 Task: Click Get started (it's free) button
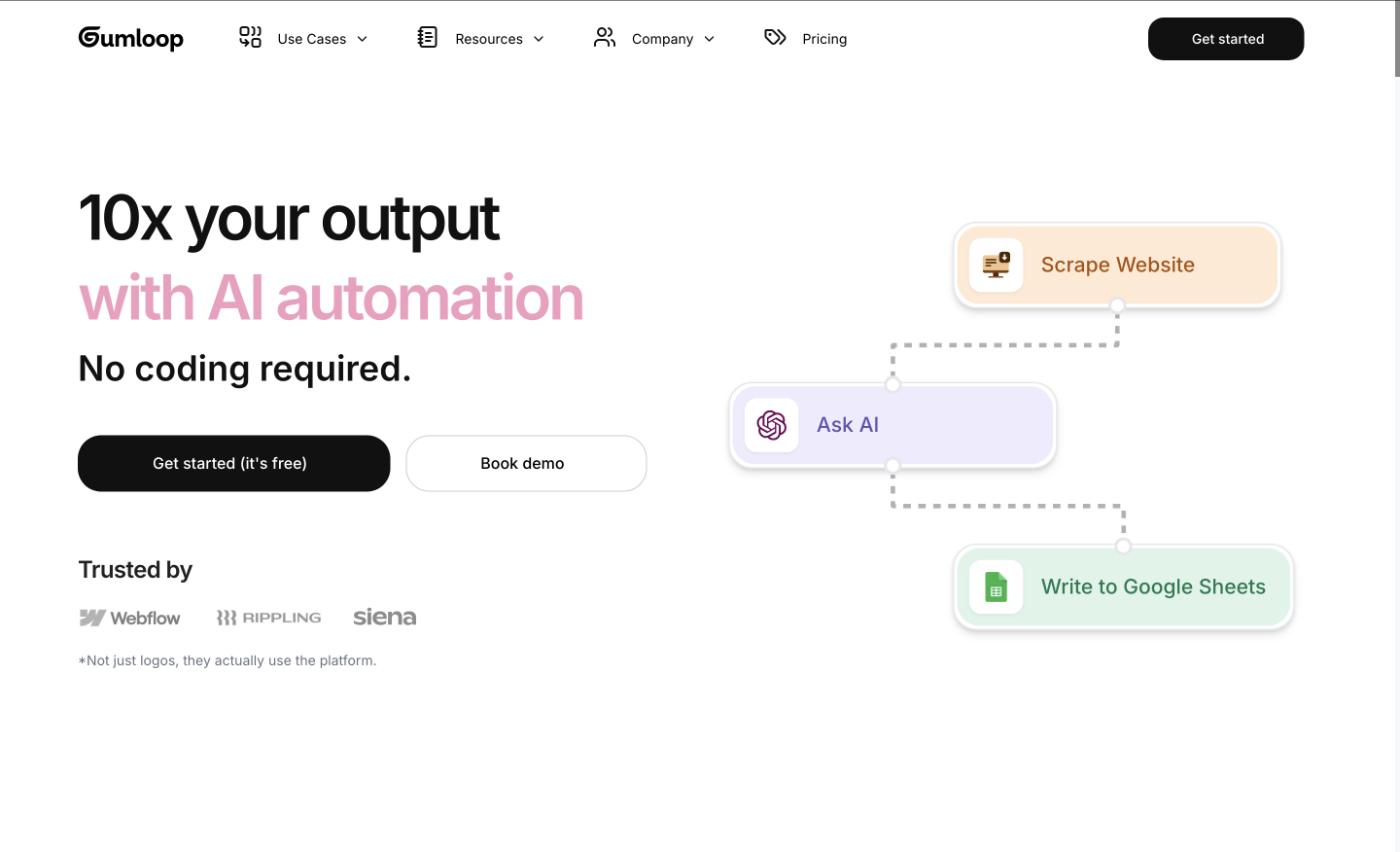(233, 463)
